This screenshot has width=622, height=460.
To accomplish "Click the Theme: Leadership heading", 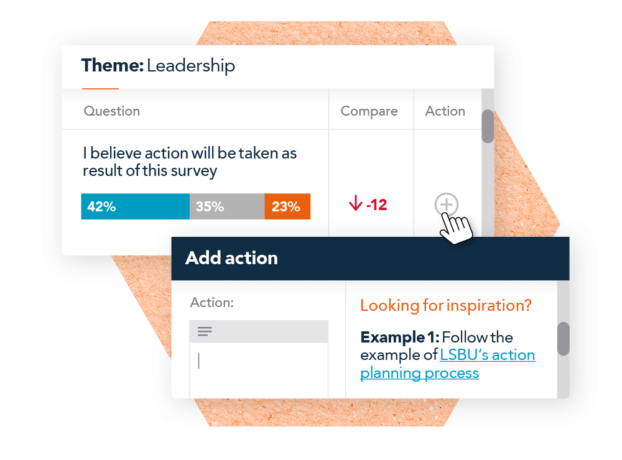I will click(158, 66).
